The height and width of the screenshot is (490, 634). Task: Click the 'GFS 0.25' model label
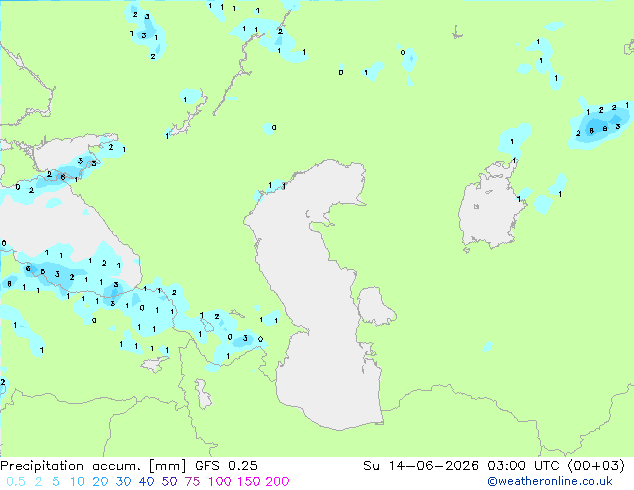226,466
